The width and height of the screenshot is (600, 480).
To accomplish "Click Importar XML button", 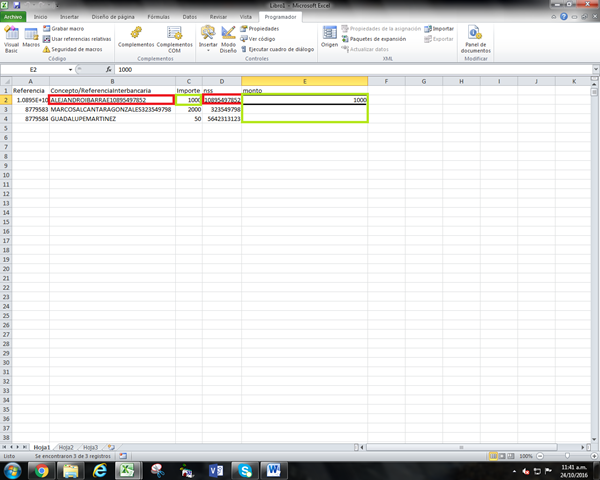I will pos(439,29).
